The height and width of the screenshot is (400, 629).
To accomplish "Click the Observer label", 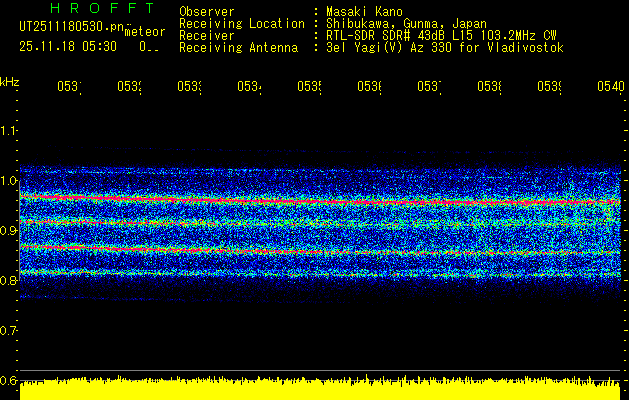I will (207, 12).
